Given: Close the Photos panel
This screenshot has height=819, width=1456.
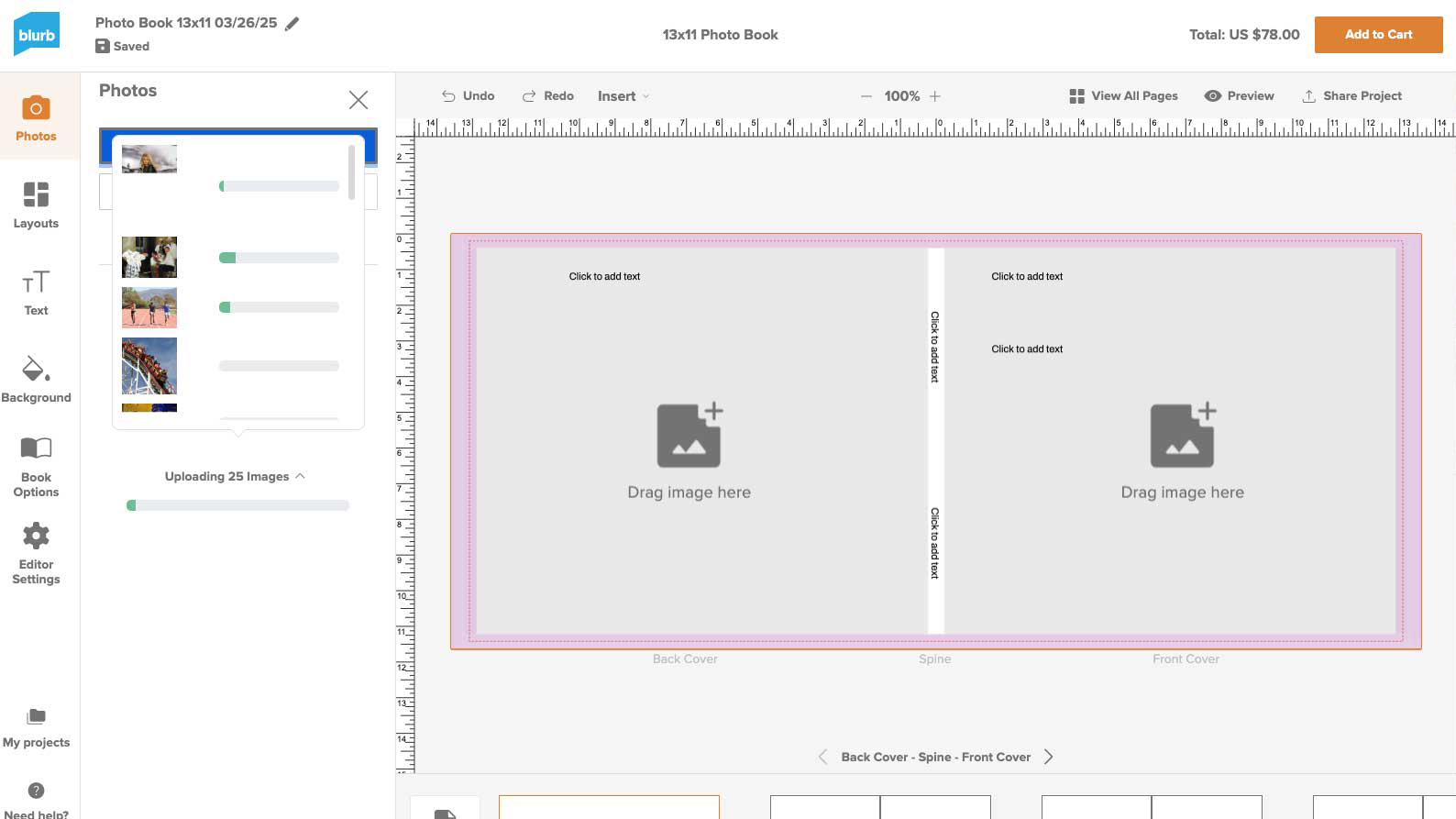Looking at the screenshot, I should pos(358,100).
